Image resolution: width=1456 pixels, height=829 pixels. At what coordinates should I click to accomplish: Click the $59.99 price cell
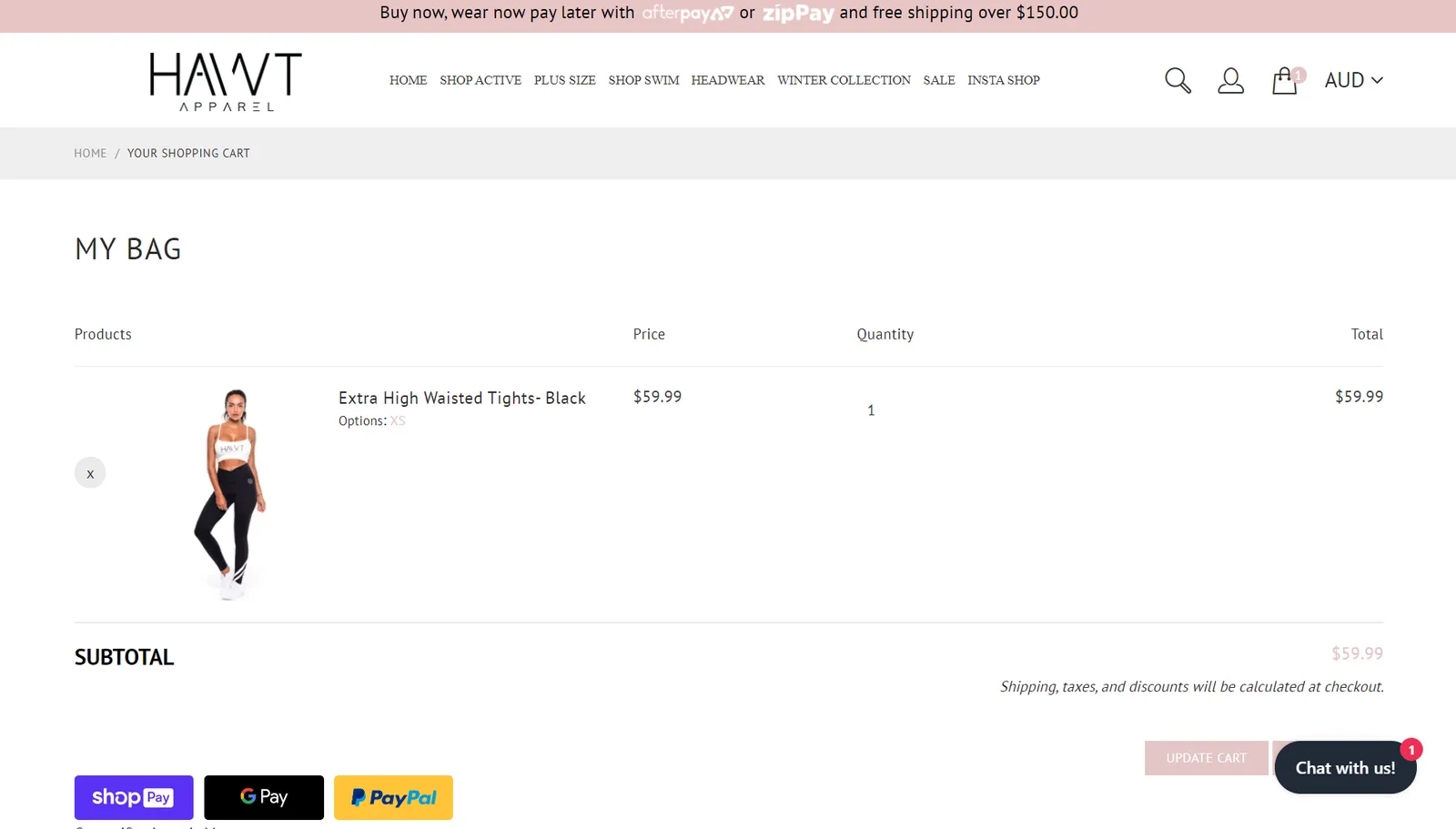point(657,397)
